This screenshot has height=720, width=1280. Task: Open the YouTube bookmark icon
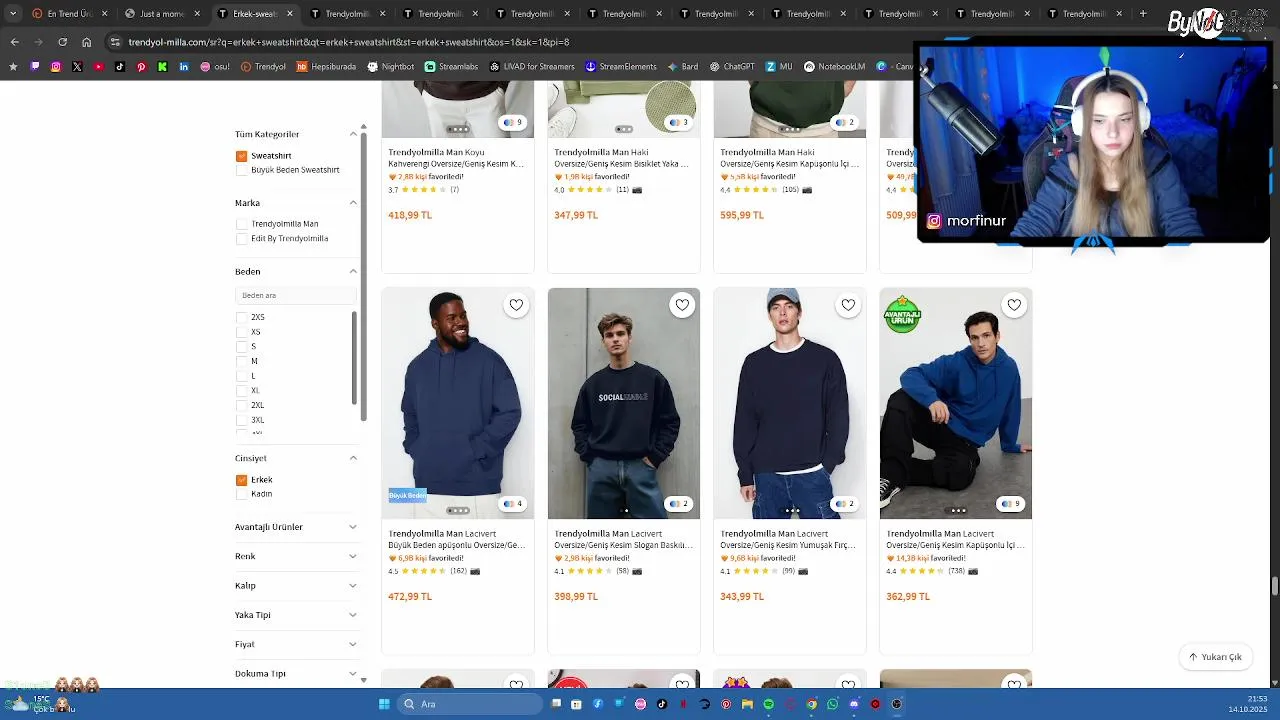[98, 67]
